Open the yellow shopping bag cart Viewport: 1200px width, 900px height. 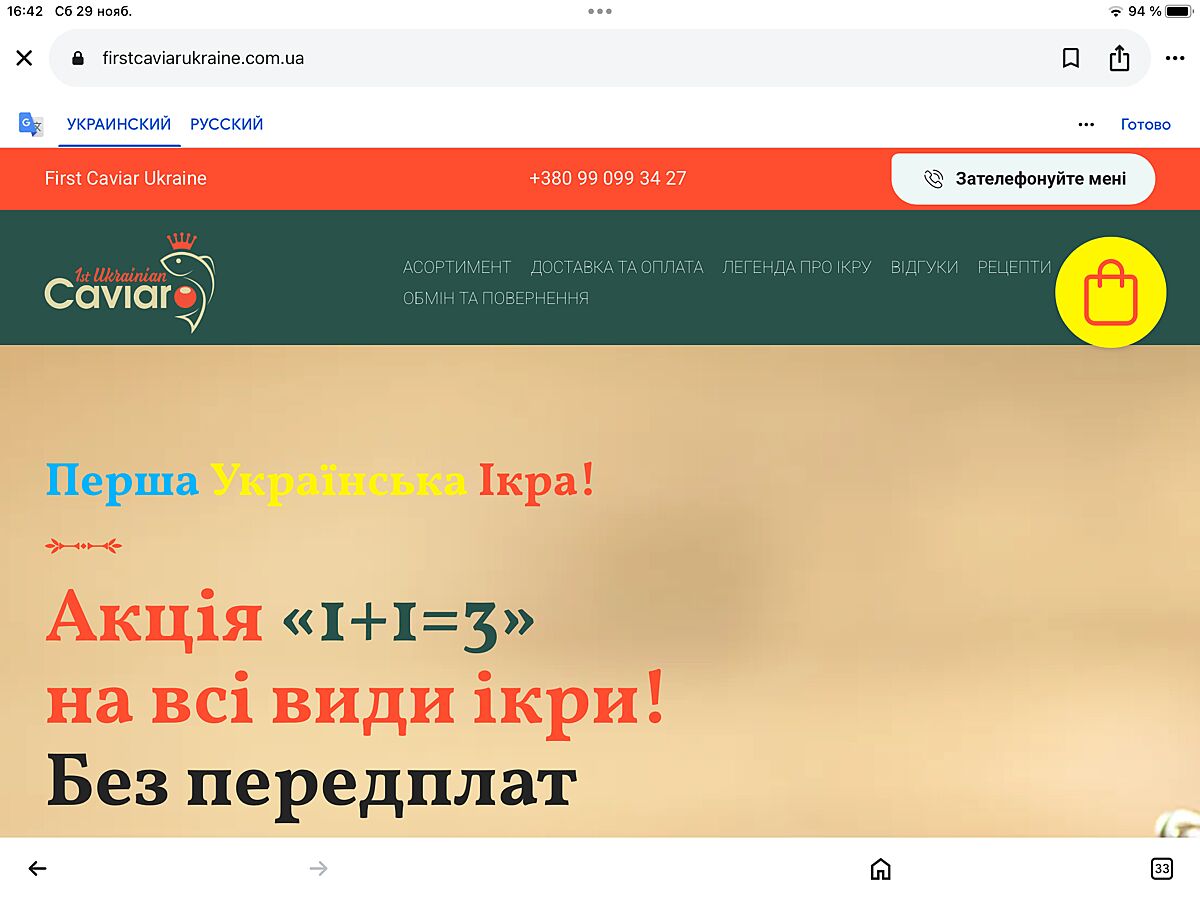point(1110,292)
